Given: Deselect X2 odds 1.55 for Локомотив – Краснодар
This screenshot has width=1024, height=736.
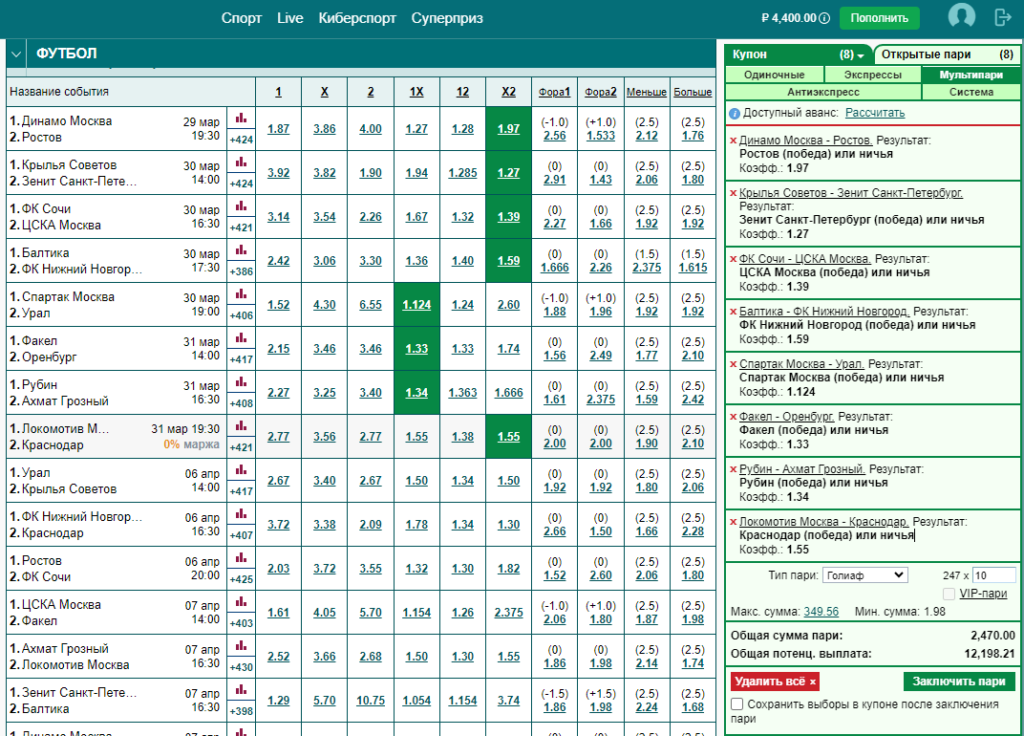Looking at the screenshot, I should 509,437.
